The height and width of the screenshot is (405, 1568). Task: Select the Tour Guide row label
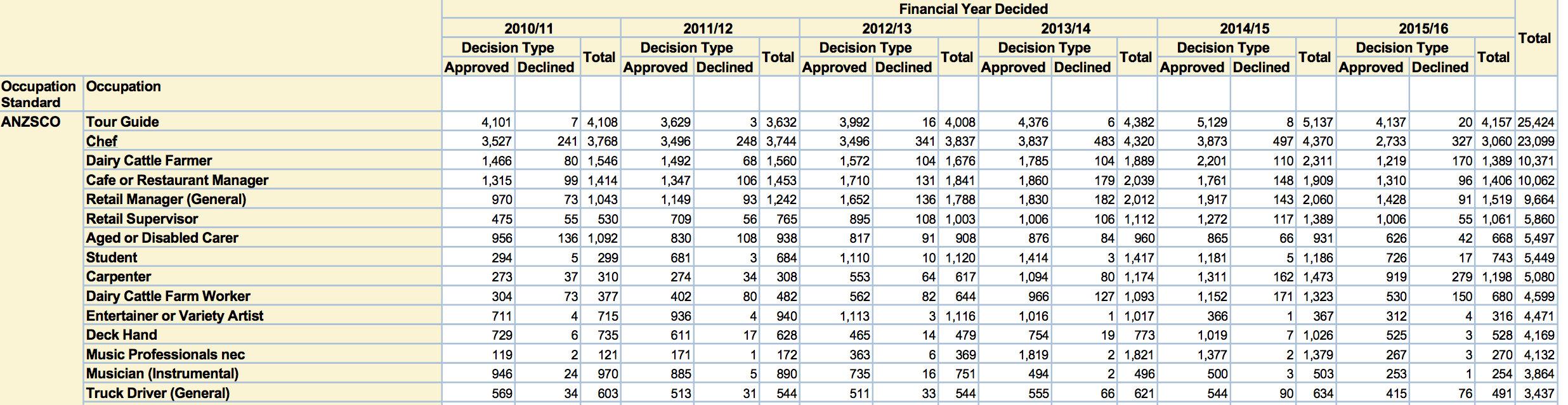122,122
